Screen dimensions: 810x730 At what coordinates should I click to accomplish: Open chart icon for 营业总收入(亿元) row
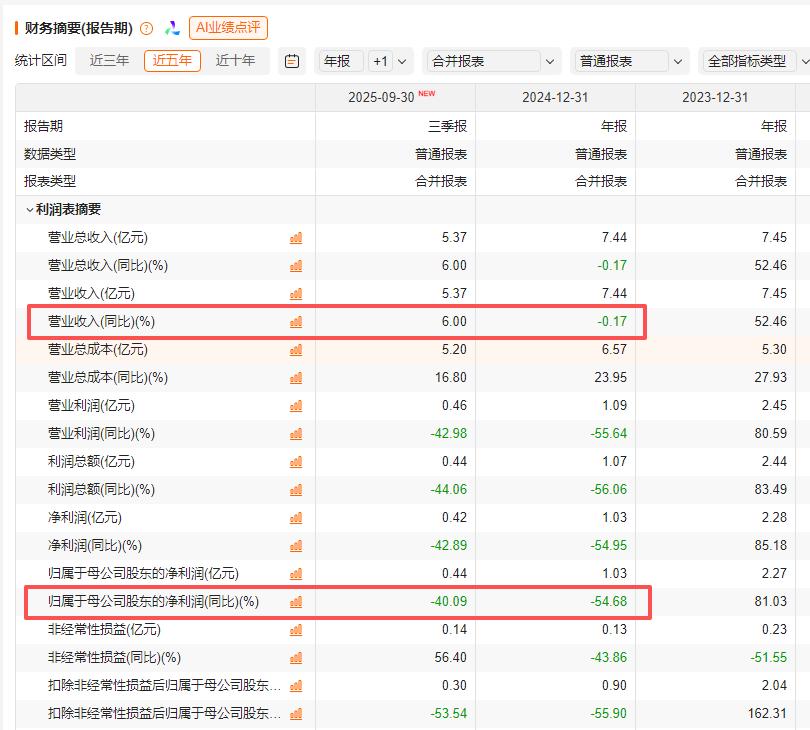tap(296, 238)
